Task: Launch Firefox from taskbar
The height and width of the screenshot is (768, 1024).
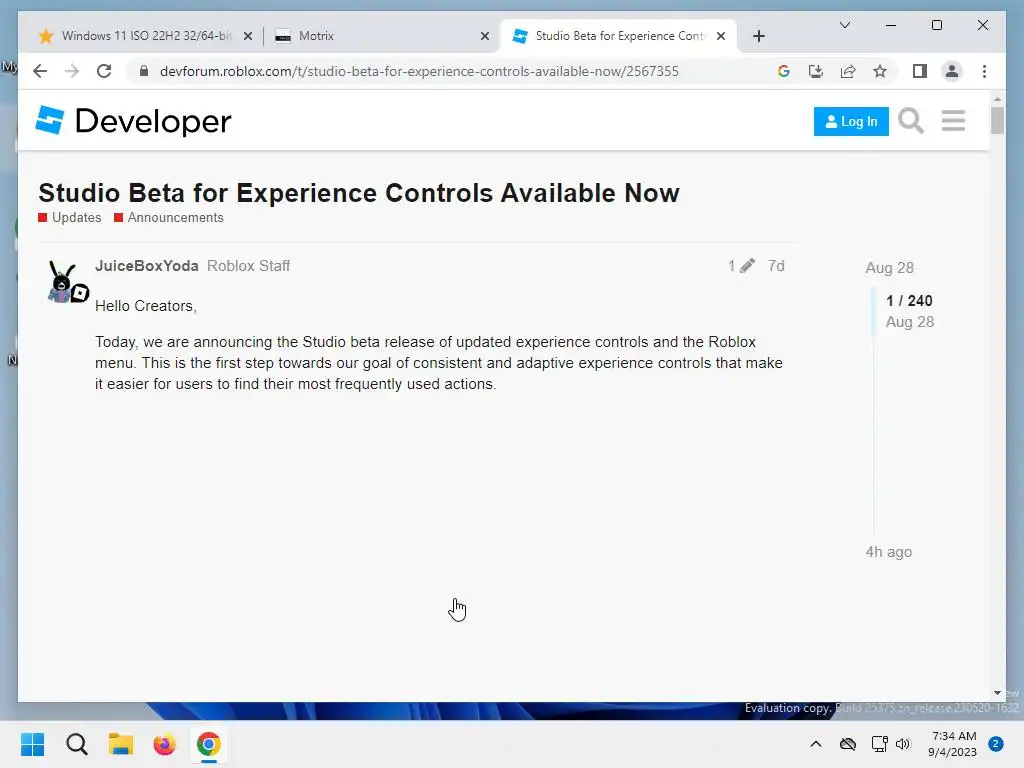Action: click(165, 744)
